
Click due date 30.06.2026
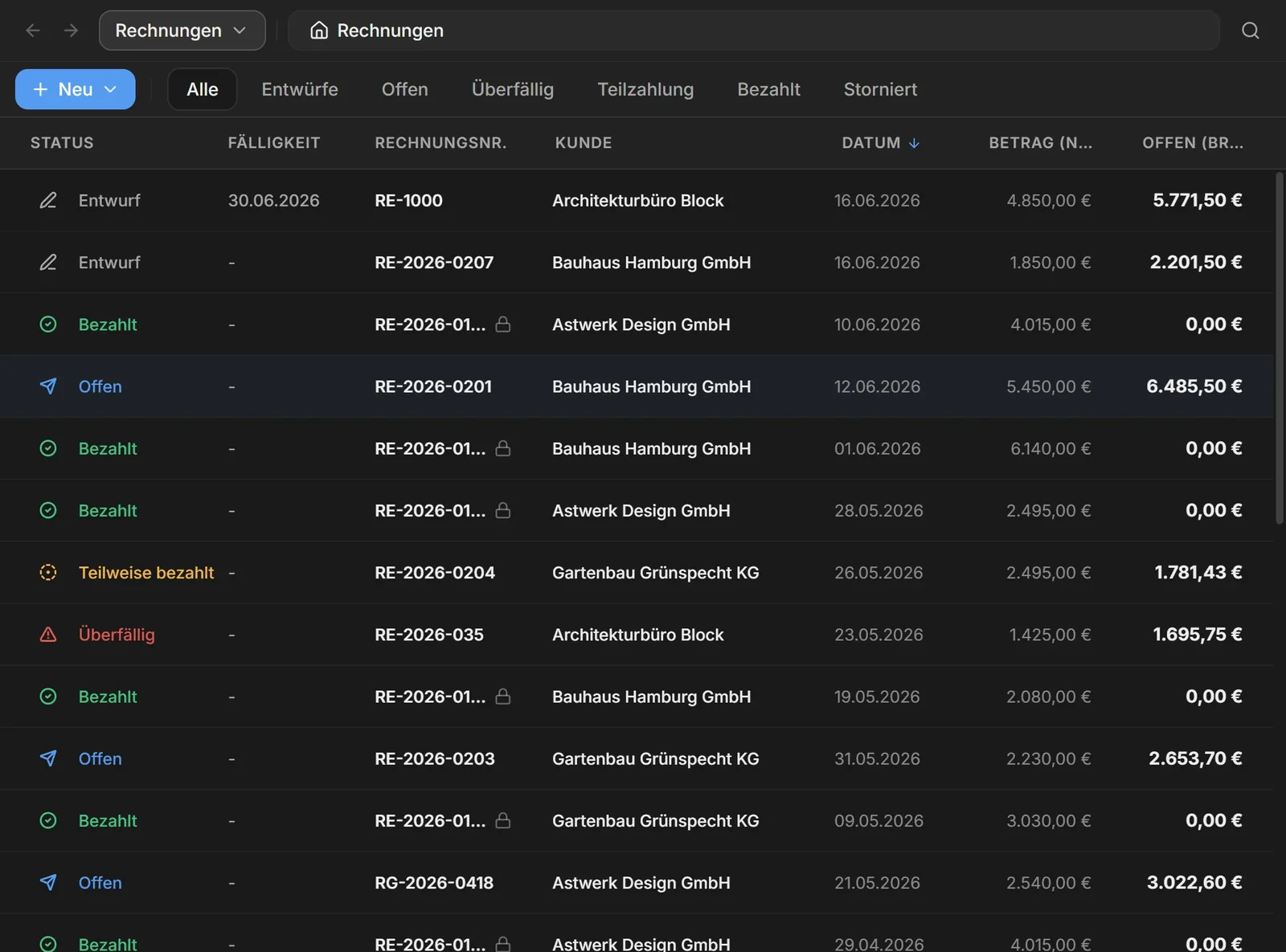(274, 200)
